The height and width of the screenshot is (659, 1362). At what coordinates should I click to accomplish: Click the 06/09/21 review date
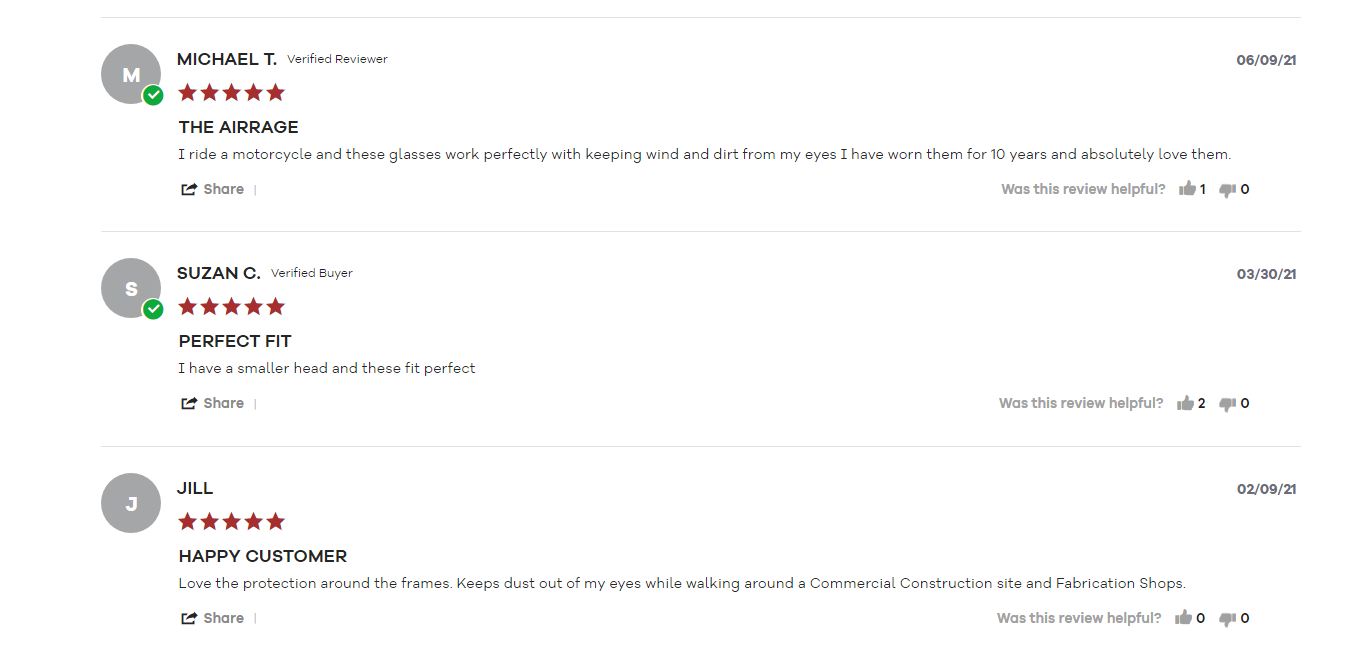1266,60
